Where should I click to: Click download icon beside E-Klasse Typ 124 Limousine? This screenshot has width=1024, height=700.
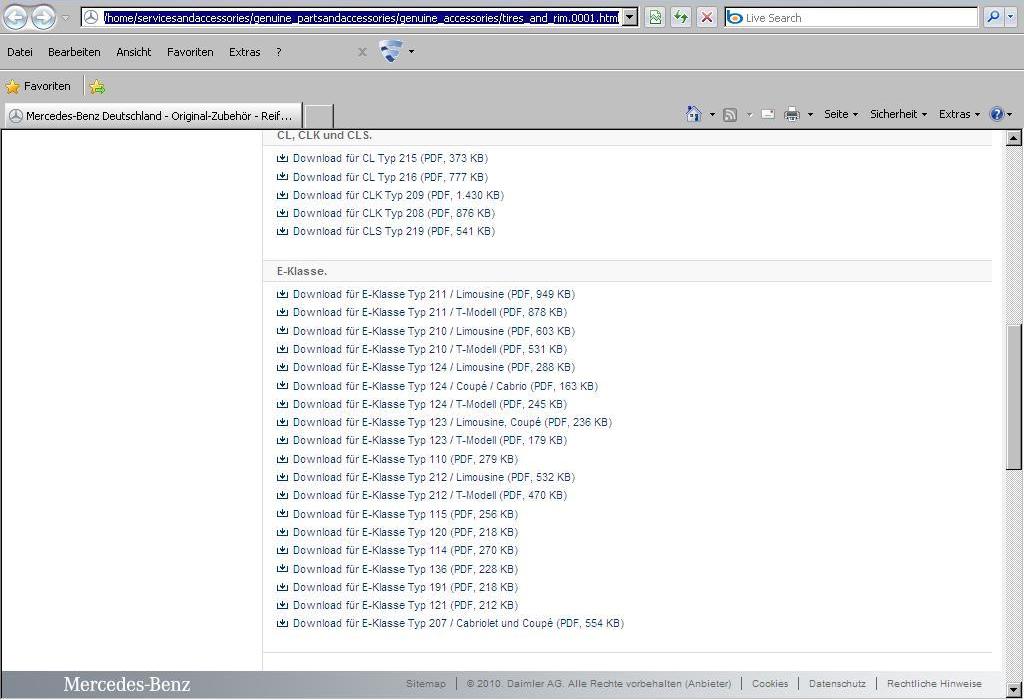[x=282, y=367]
